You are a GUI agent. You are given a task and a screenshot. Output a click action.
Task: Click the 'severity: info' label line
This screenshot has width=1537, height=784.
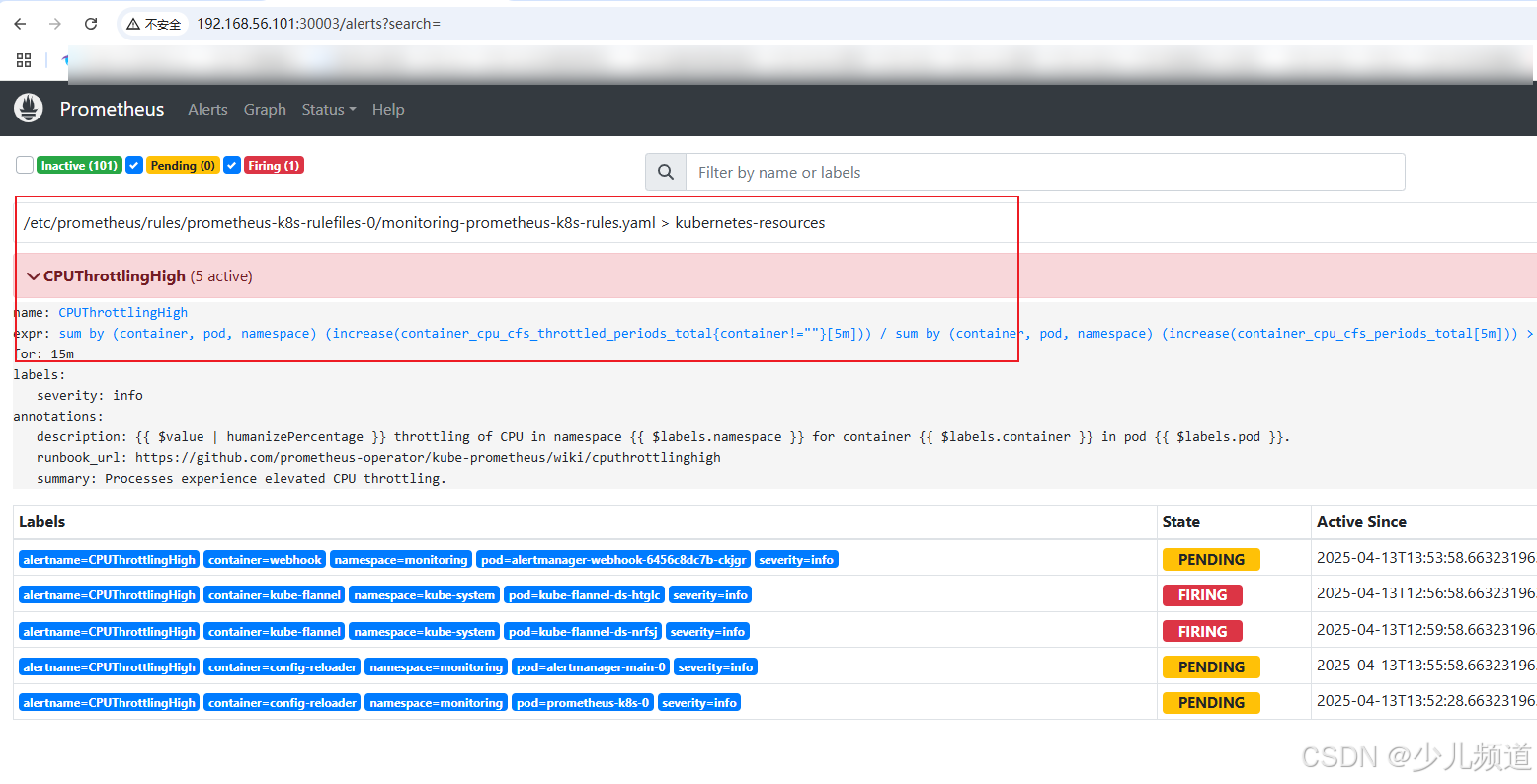click(90, 396)
